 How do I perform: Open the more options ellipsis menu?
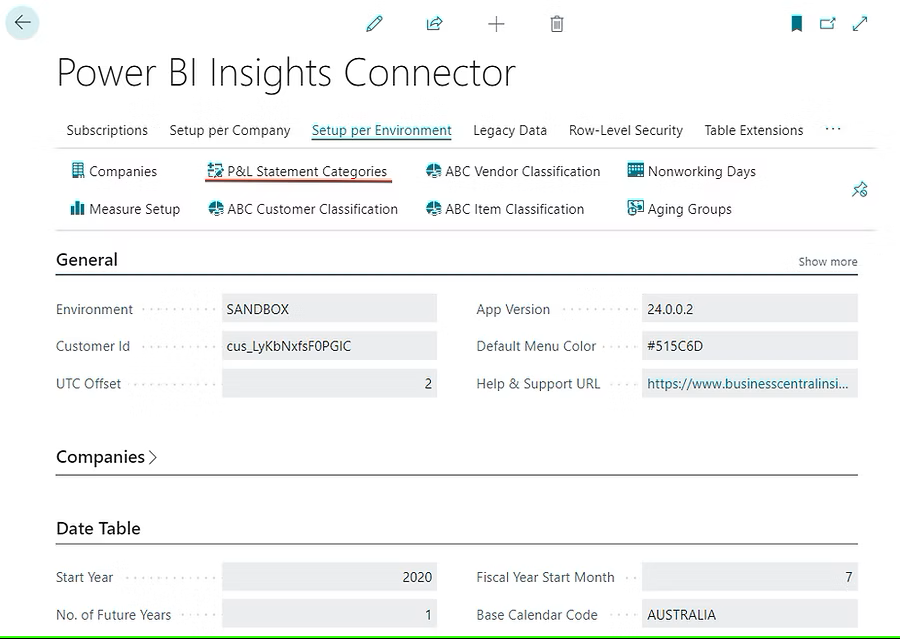(833, 130)
